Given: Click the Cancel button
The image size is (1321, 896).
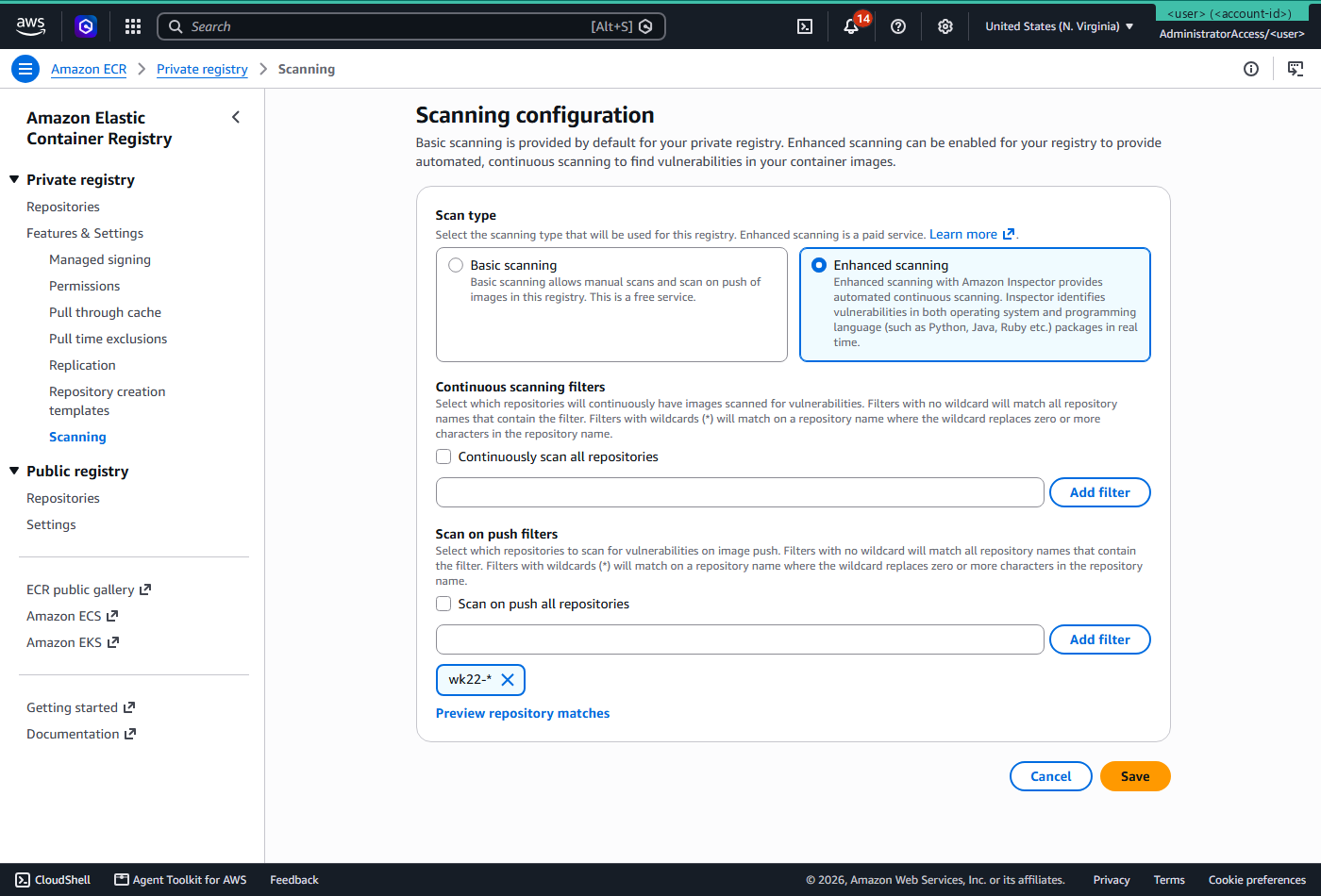Looking at the screenshot, I should 1051,776.
